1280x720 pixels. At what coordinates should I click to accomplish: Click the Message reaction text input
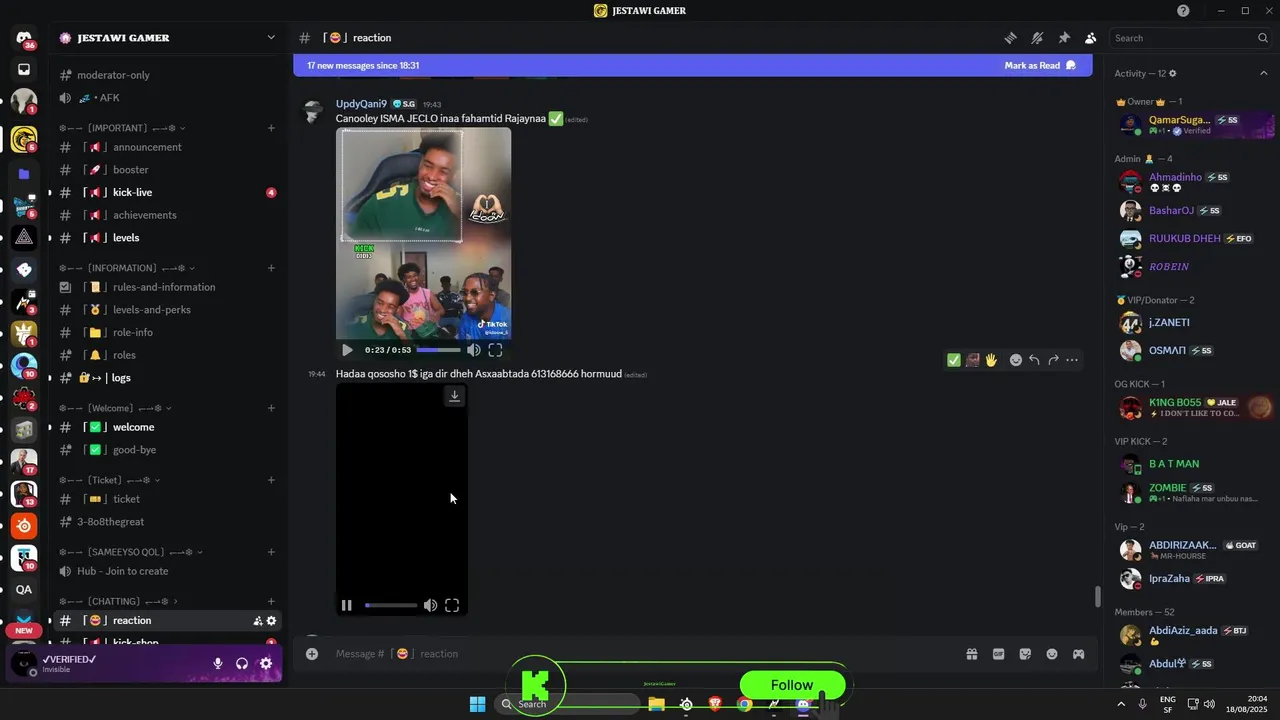(640, 654)
